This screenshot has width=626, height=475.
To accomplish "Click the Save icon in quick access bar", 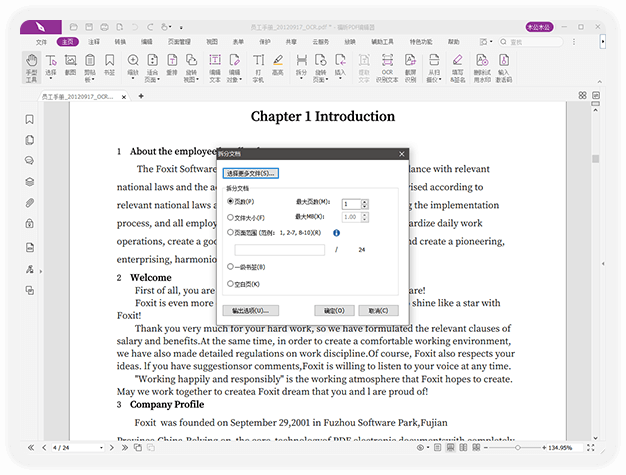I will coord(89,27).
